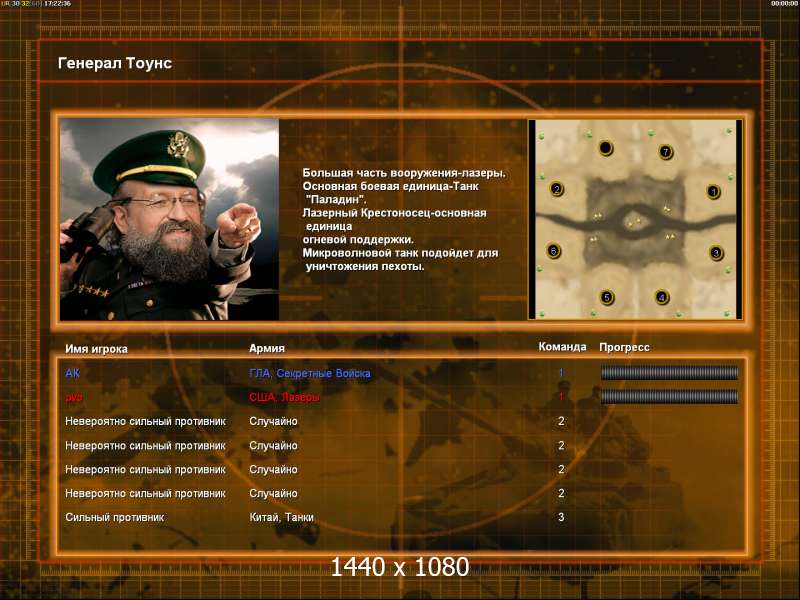
Task: Click the general description text 'Большая часть вооружения-лазеры'
Action: point(404,173)
